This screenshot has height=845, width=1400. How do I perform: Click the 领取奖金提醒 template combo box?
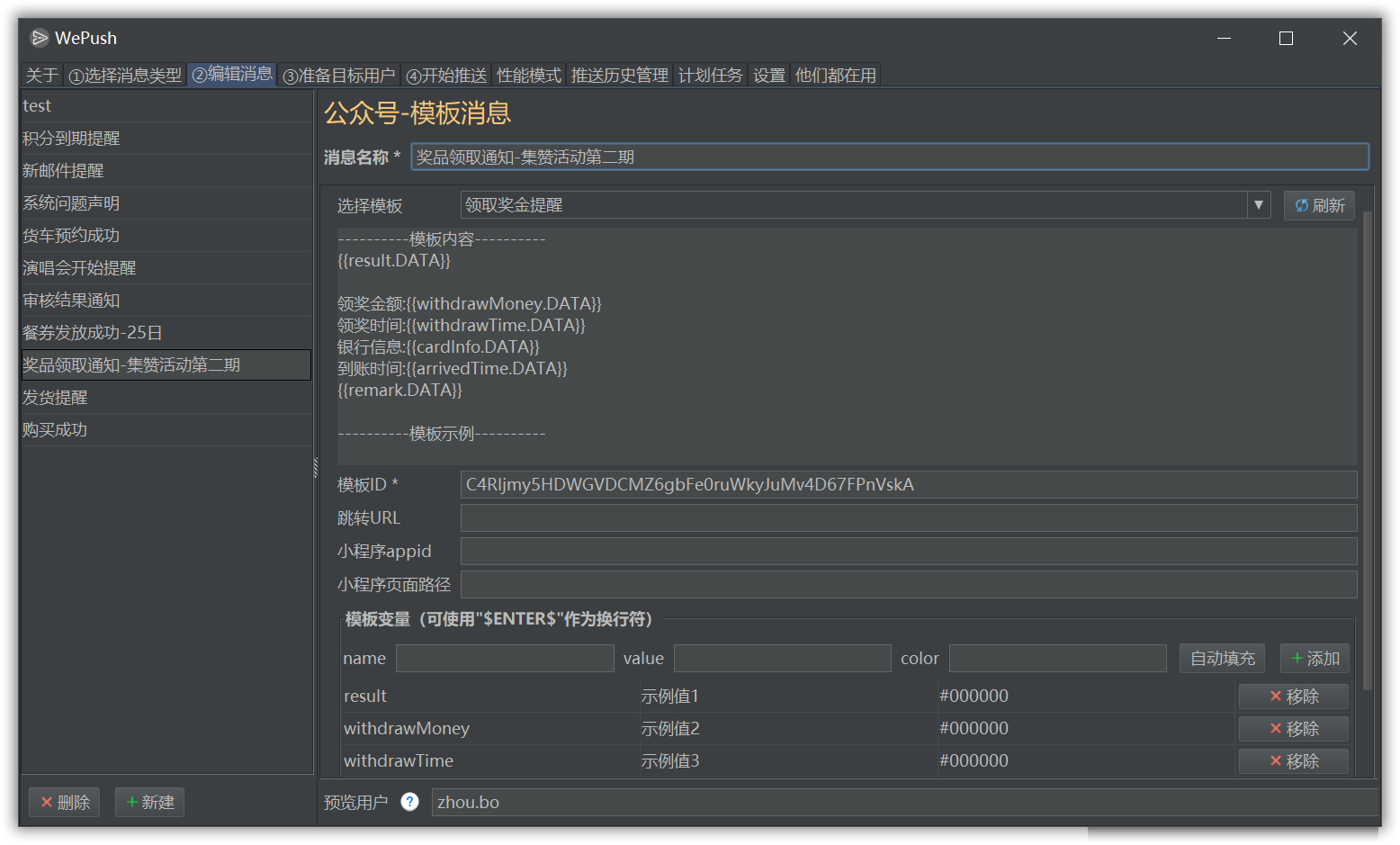click(x=853, y=205)
